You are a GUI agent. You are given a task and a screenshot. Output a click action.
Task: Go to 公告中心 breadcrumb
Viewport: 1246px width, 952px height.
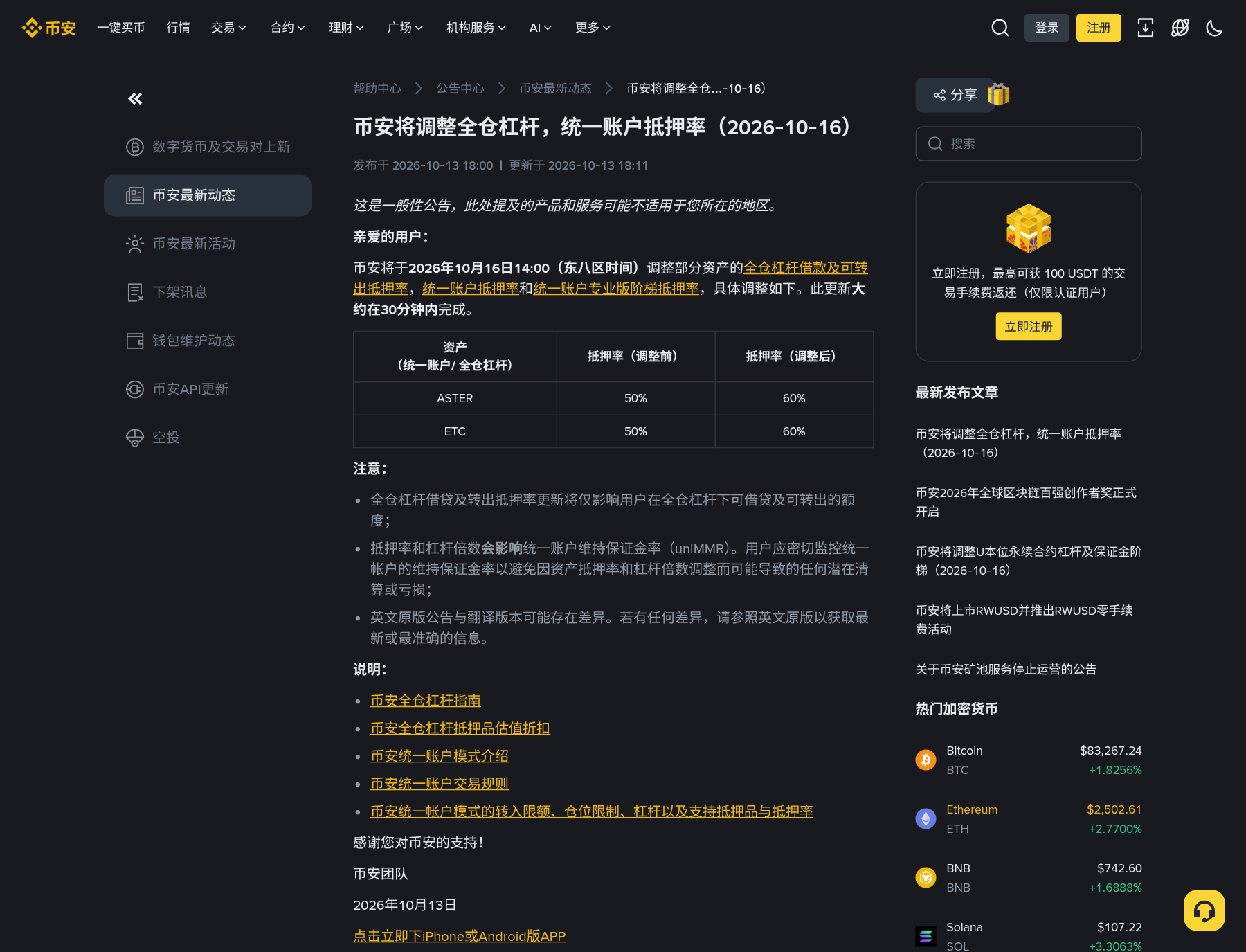point(460,89)
